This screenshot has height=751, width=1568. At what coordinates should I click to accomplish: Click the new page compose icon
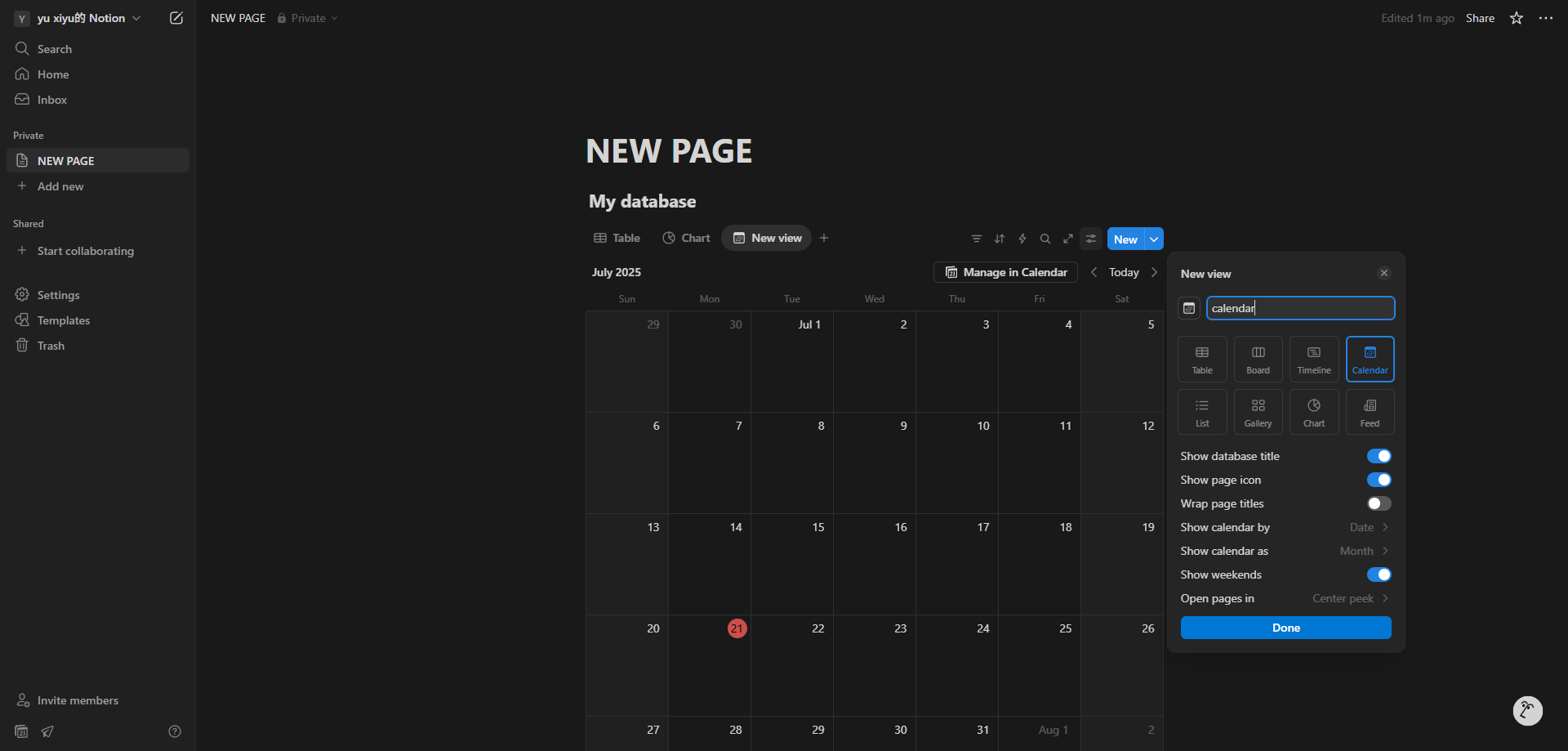pos(176,18)
